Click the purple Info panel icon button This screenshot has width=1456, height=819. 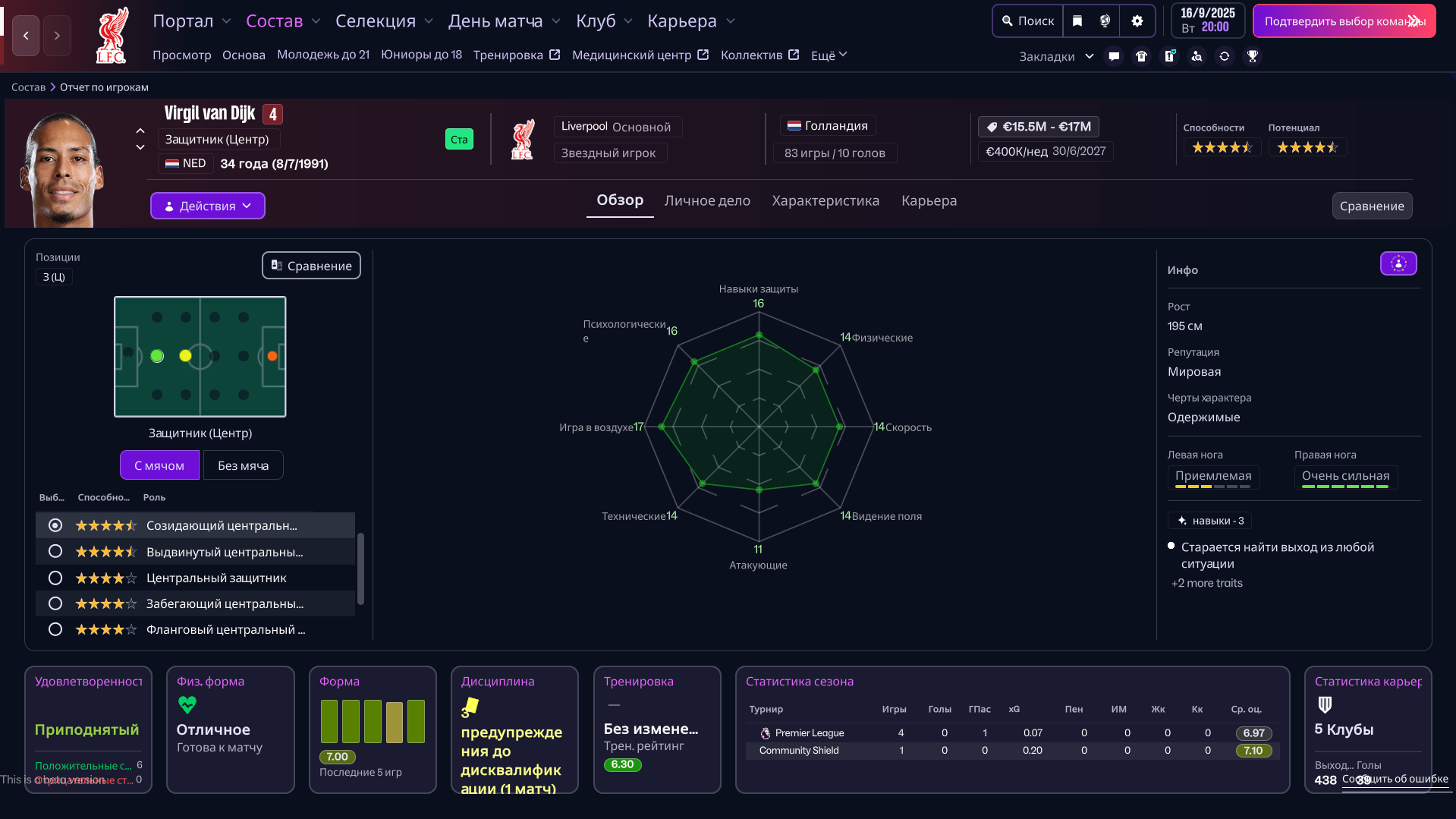[1398, 263]
